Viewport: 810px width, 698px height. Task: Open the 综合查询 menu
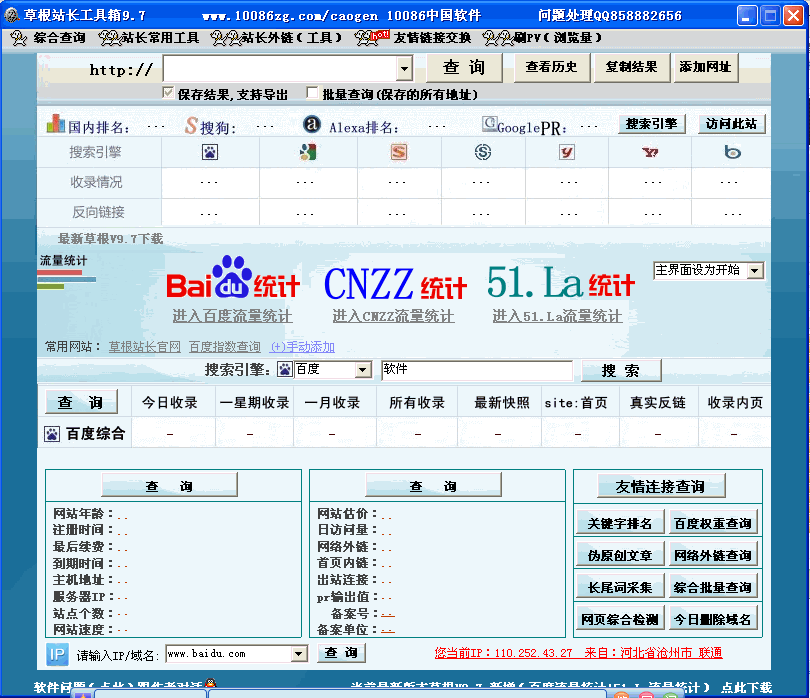tap(49, 38)
